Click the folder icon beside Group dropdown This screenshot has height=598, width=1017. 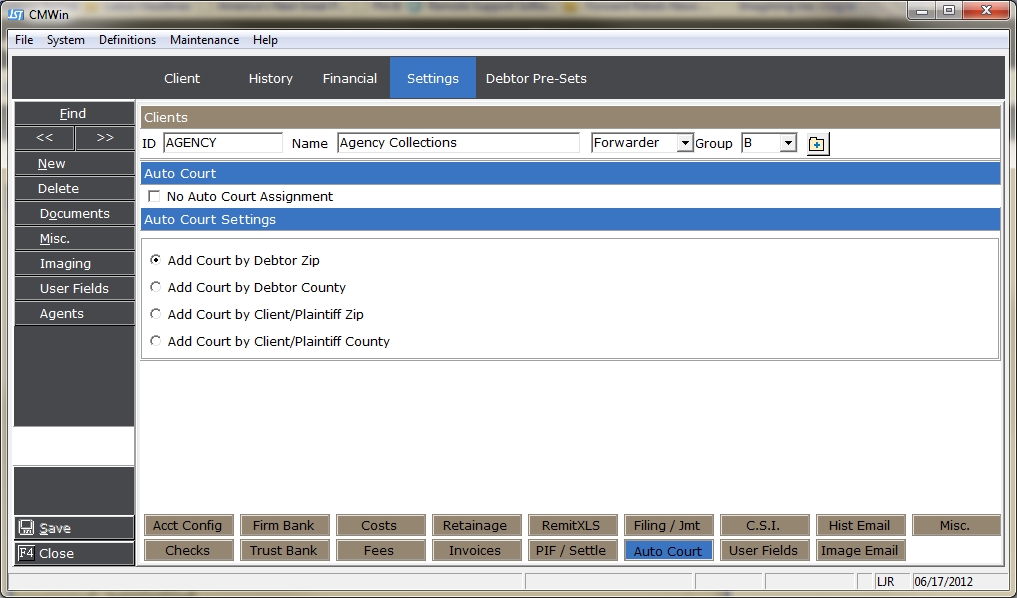coord(817,144)
